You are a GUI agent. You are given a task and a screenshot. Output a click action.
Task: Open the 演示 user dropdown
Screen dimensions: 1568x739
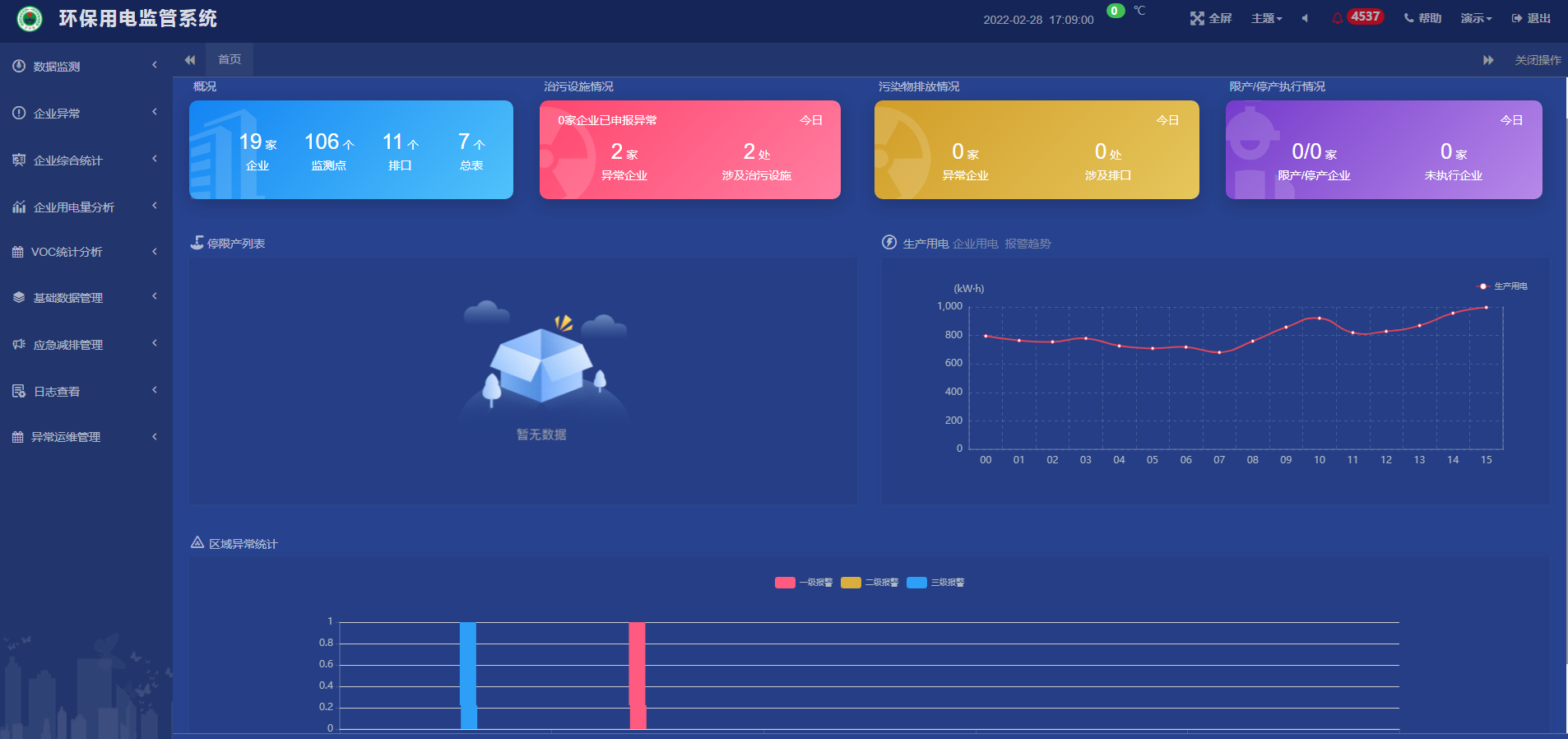(x=1476, y=18)
